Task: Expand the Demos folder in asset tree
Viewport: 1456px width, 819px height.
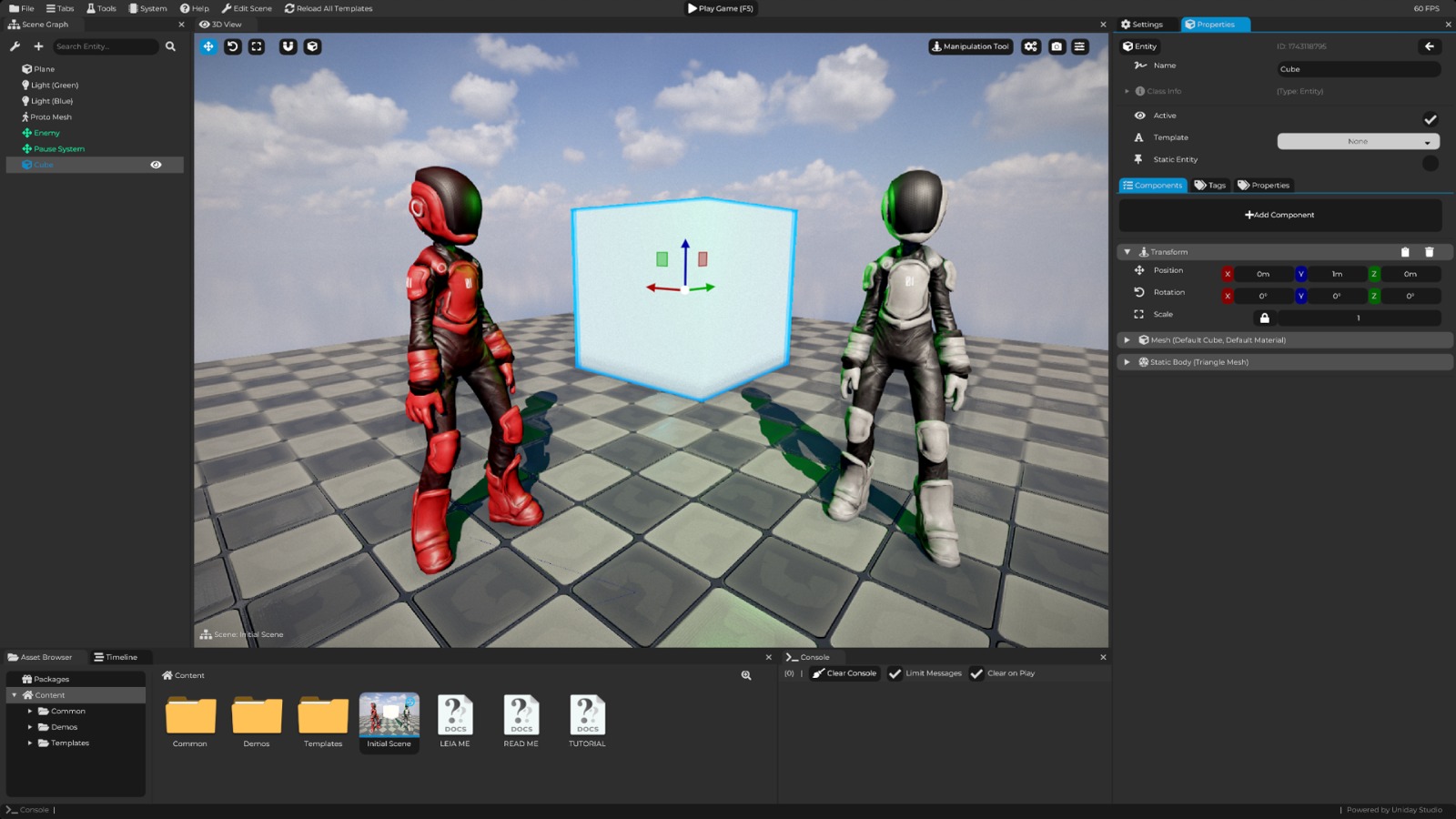Action: point(30,727)
